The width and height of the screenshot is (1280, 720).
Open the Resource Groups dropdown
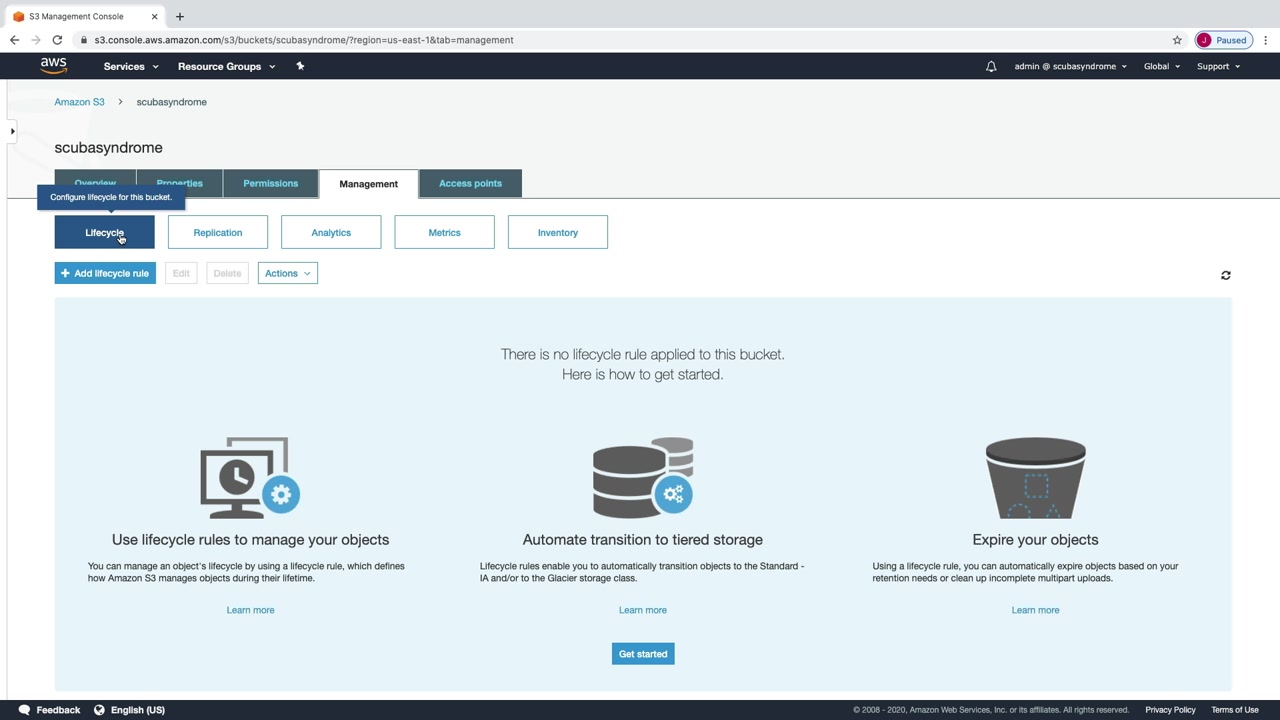pyautogui.click(x=226, y=66)
